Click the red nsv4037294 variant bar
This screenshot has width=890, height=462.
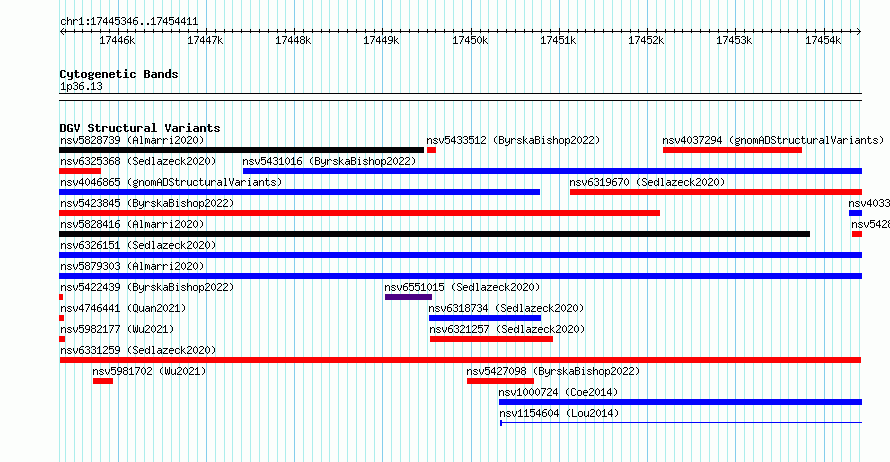[732, 150]
